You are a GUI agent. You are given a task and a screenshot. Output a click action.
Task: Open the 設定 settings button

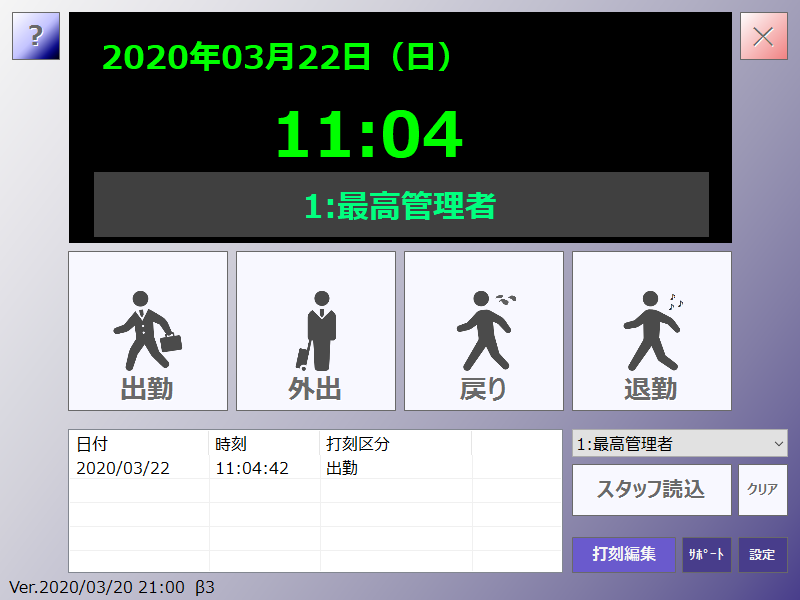762,554
